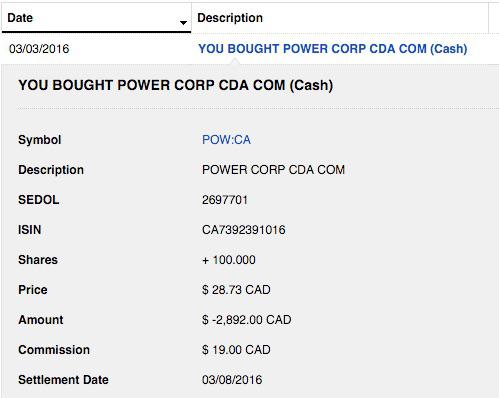499x398 pixels.
Task: Click the shares value + 100.000
Action: 229,260
